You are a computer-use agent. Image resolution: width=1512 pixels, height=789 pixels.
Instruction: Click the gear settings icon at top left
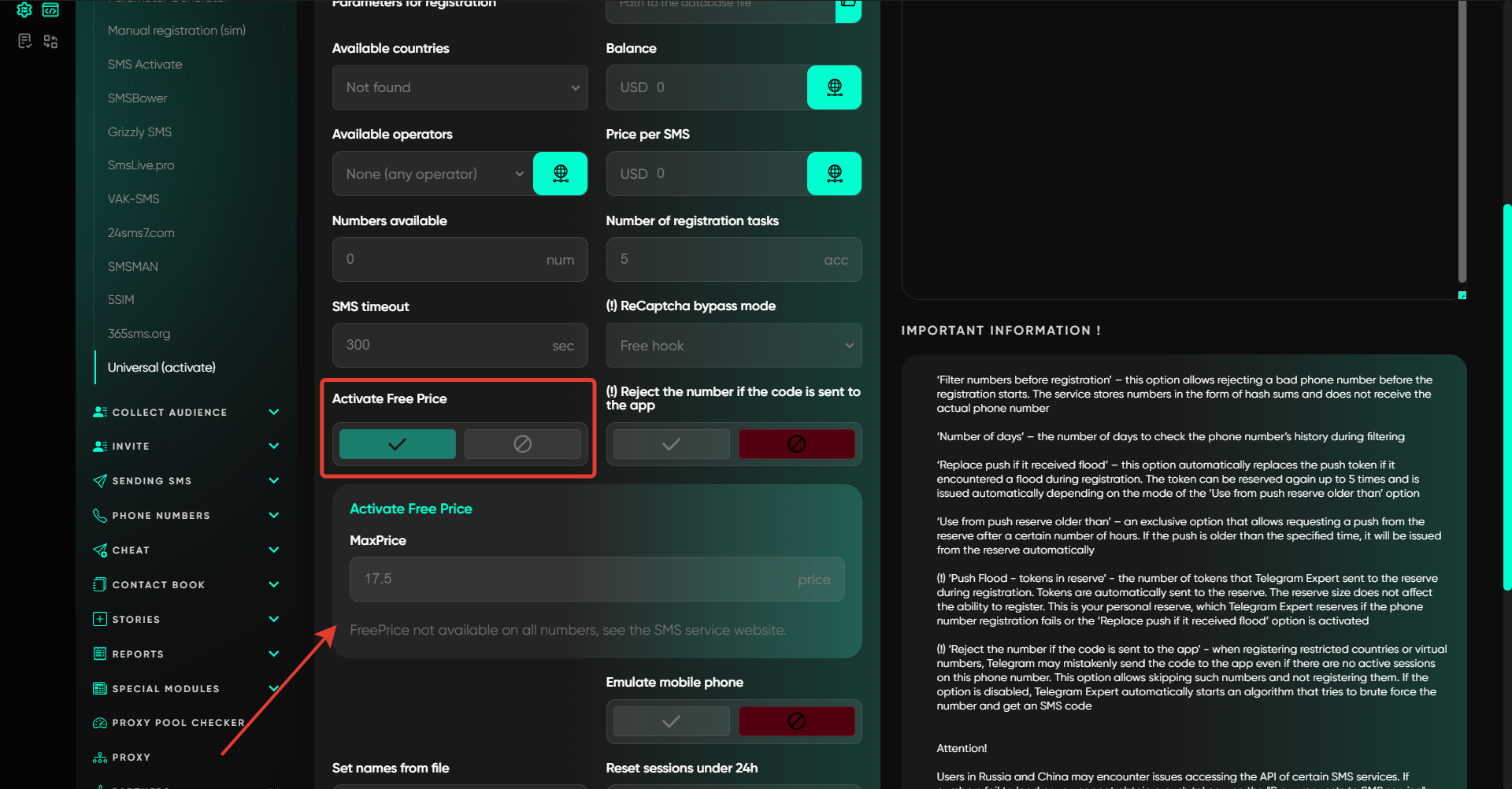[x=24, y=9]
